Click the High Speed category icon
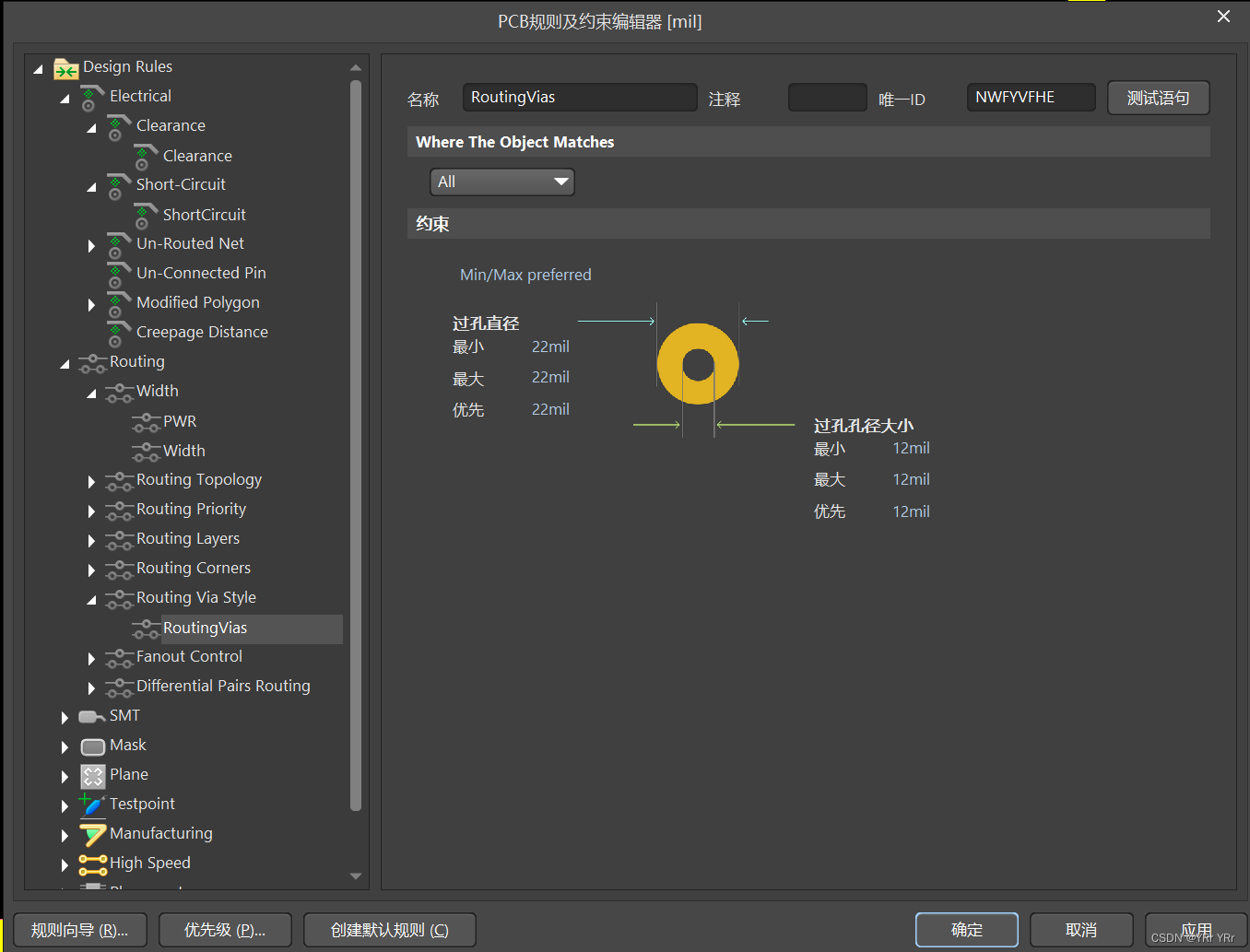Screen dimensions: 1250x952 pyautogui.click(x=92, y=864)
